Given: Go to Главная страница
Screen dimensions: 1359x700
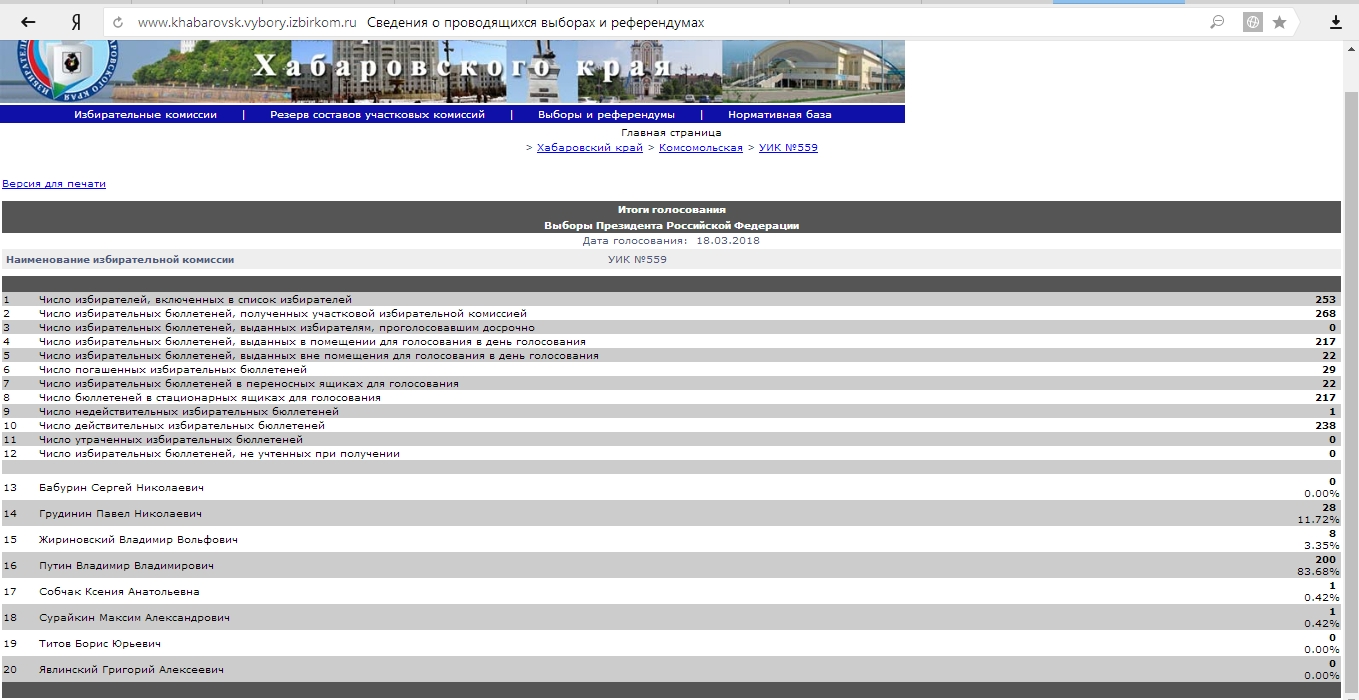Looking at the screenshot, I should (671, 132).
